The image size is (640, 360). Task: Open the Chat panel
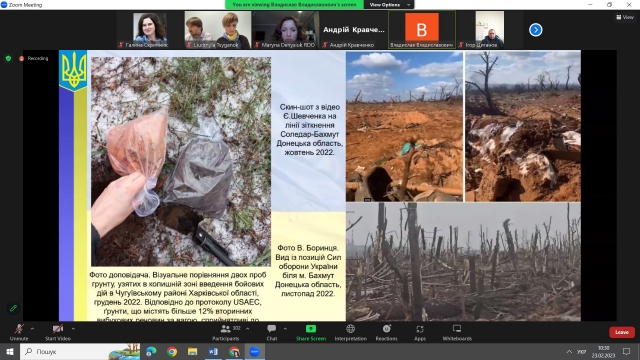click(271, 332)
